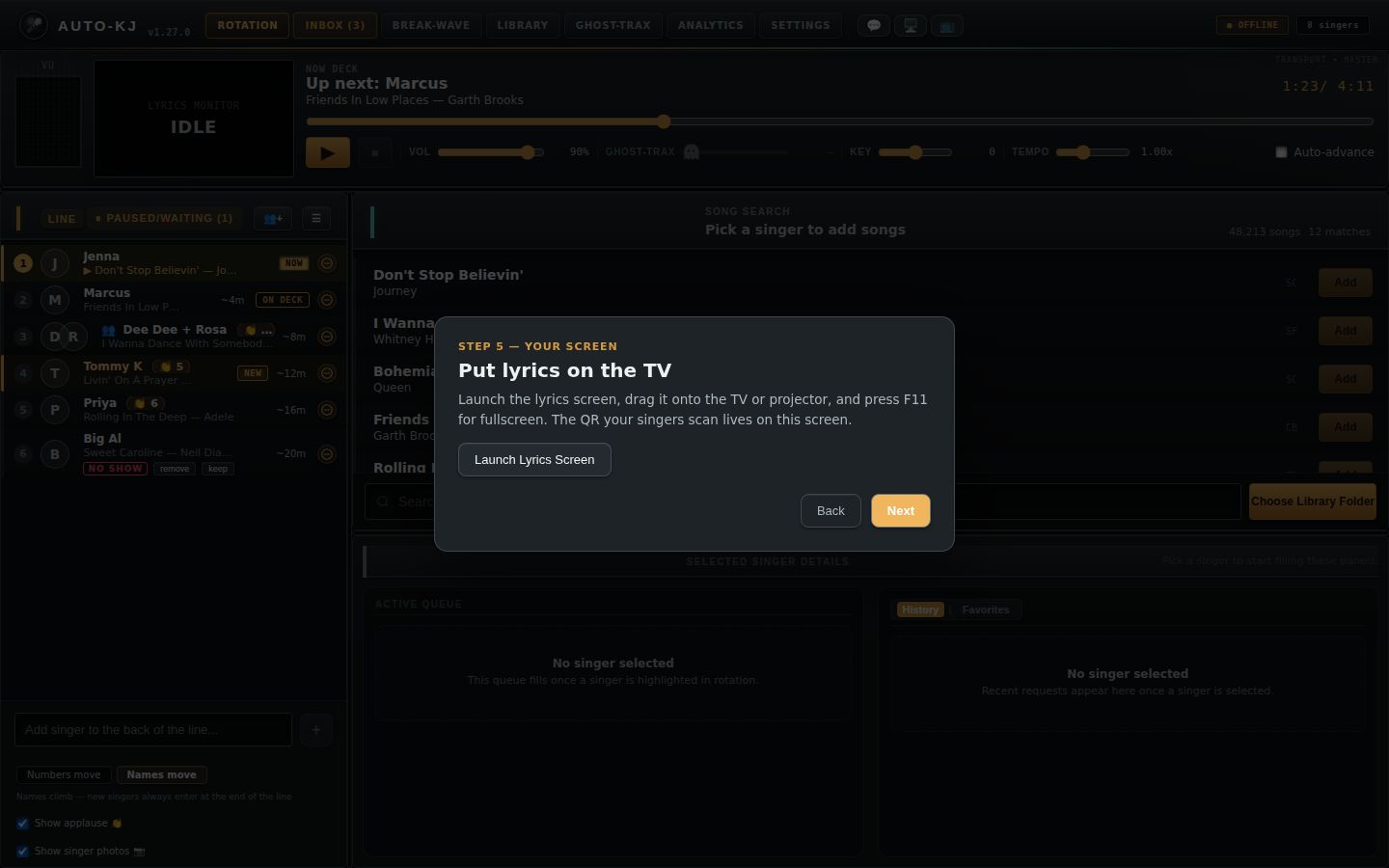Click the minus circle icon for Tommy K
Viewport: 1389px width, 868px height.
point(327,373)
